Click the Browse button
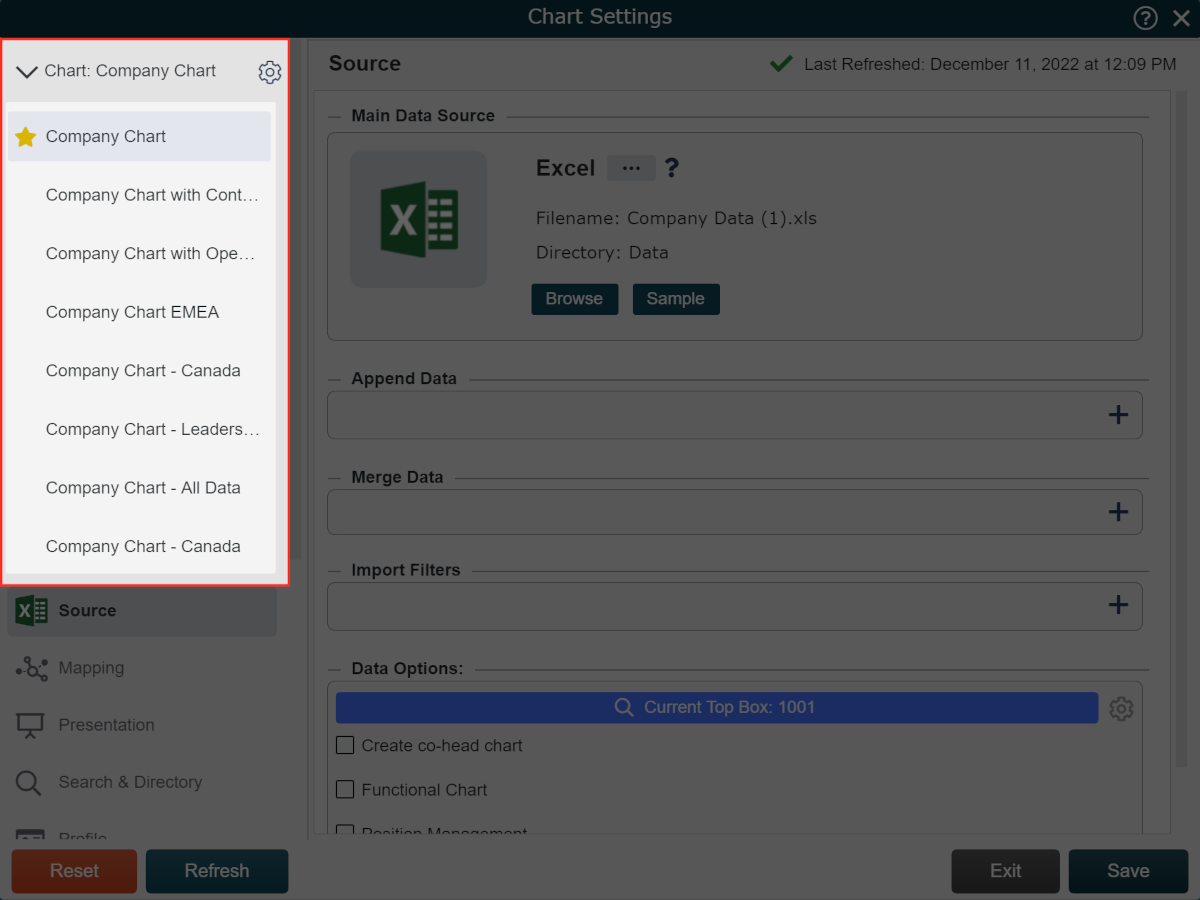The height and width of the screenshot is (900, 1200). (x=574, y=299)
